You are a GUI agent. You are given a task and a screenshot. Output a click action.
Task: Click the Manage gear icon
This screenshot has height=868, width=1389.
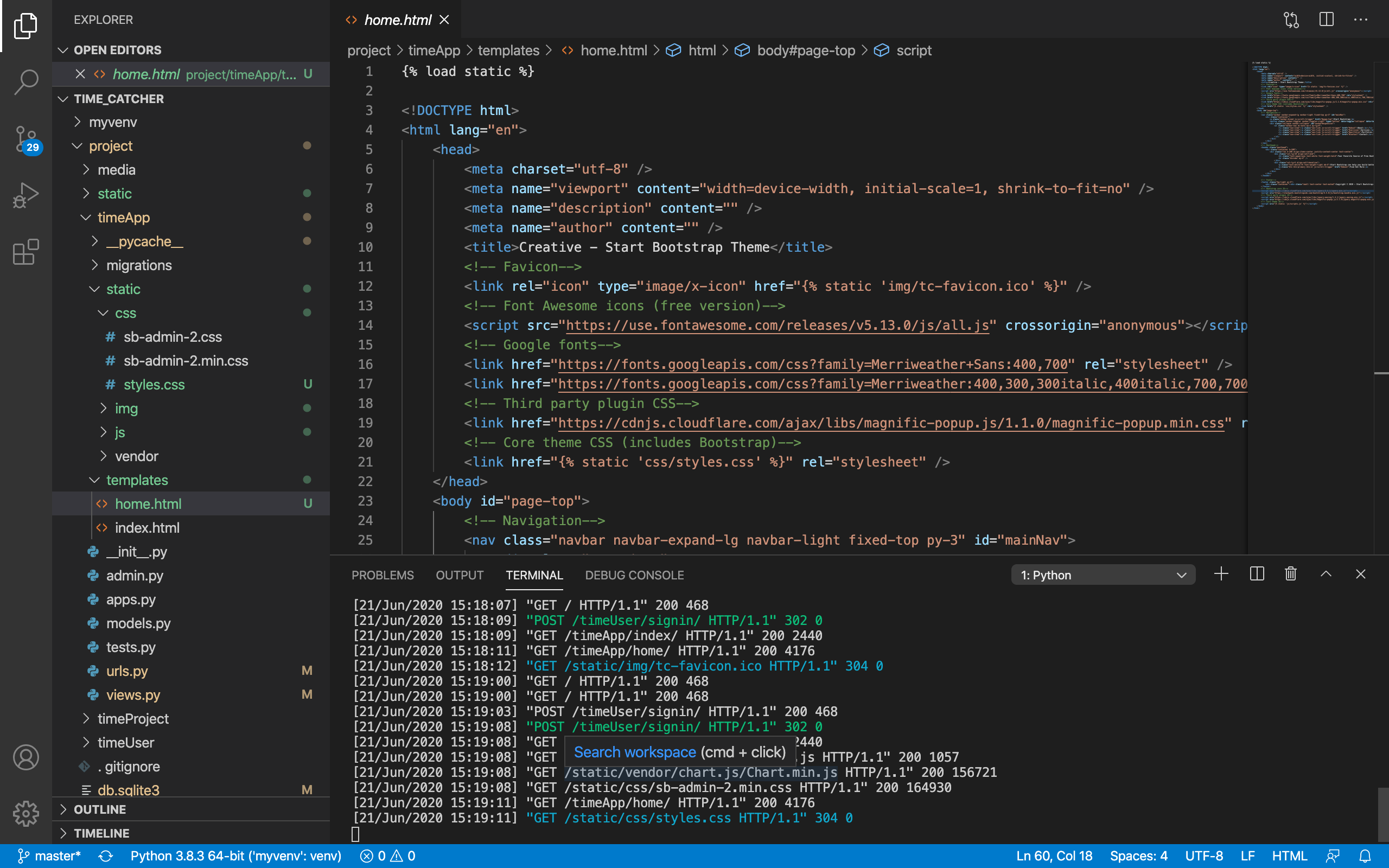(x=26, y=813)
